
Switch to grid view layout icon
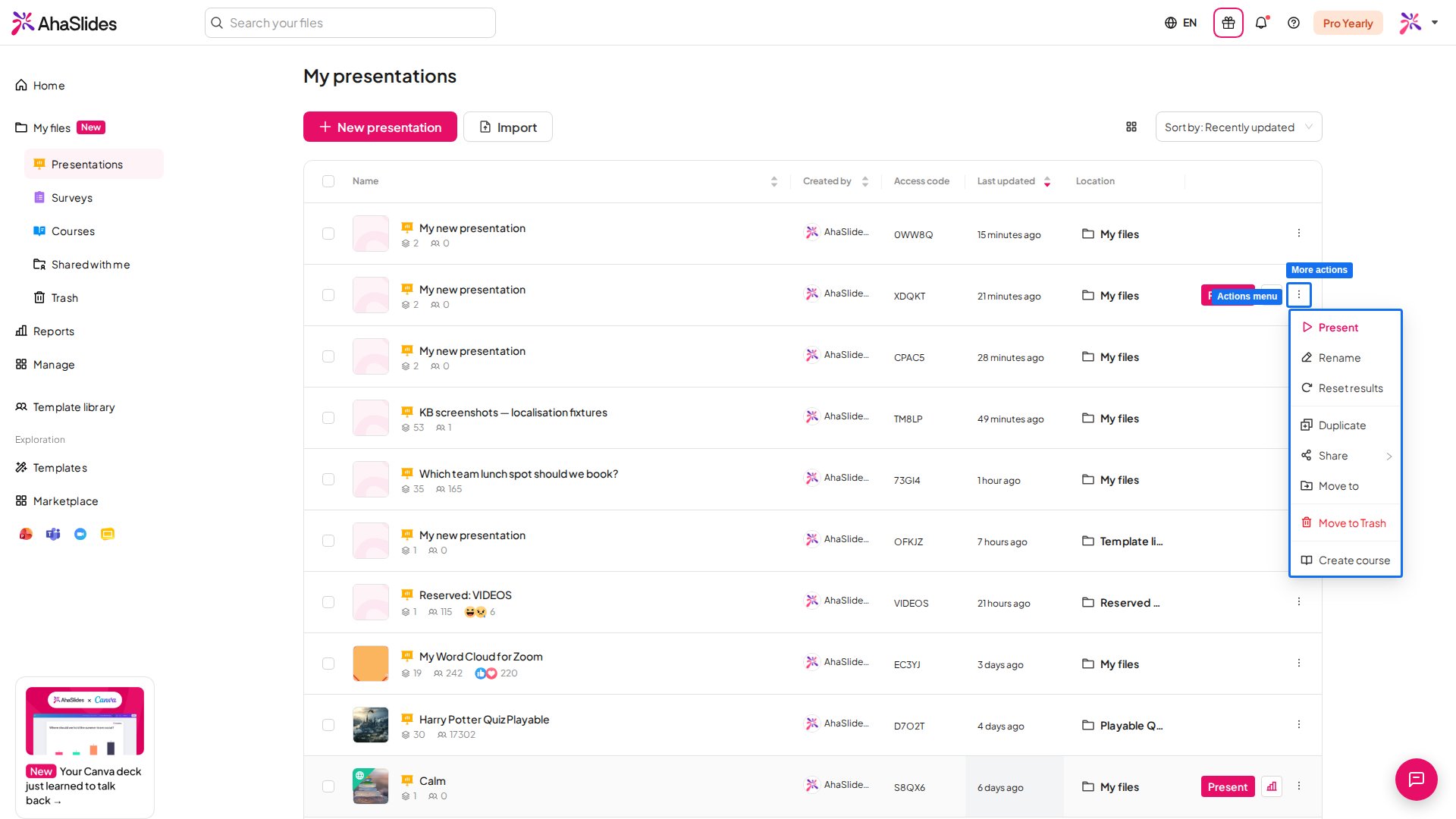(x=1131, y=127)
